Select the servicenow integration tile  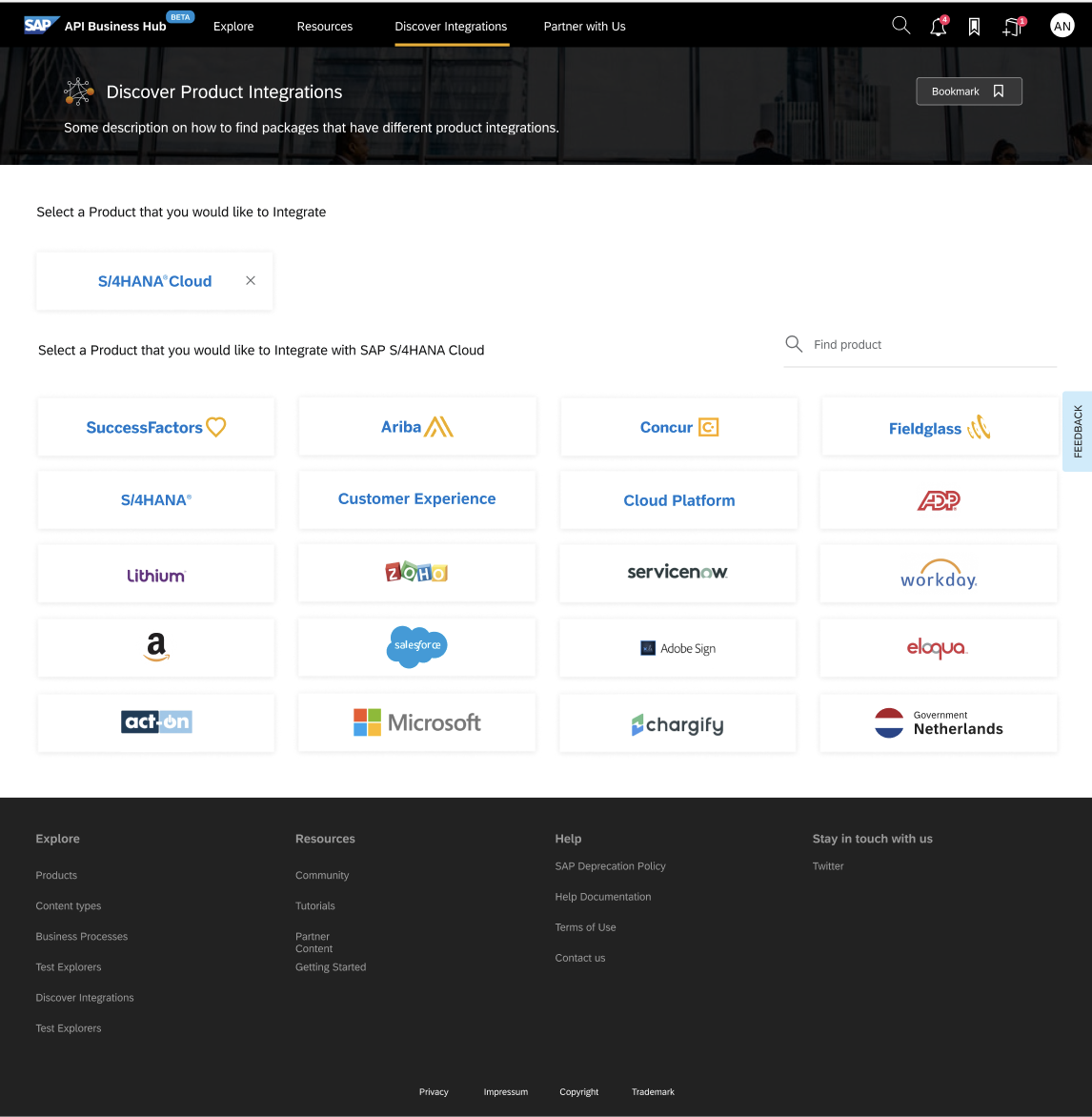click(677, 573)
